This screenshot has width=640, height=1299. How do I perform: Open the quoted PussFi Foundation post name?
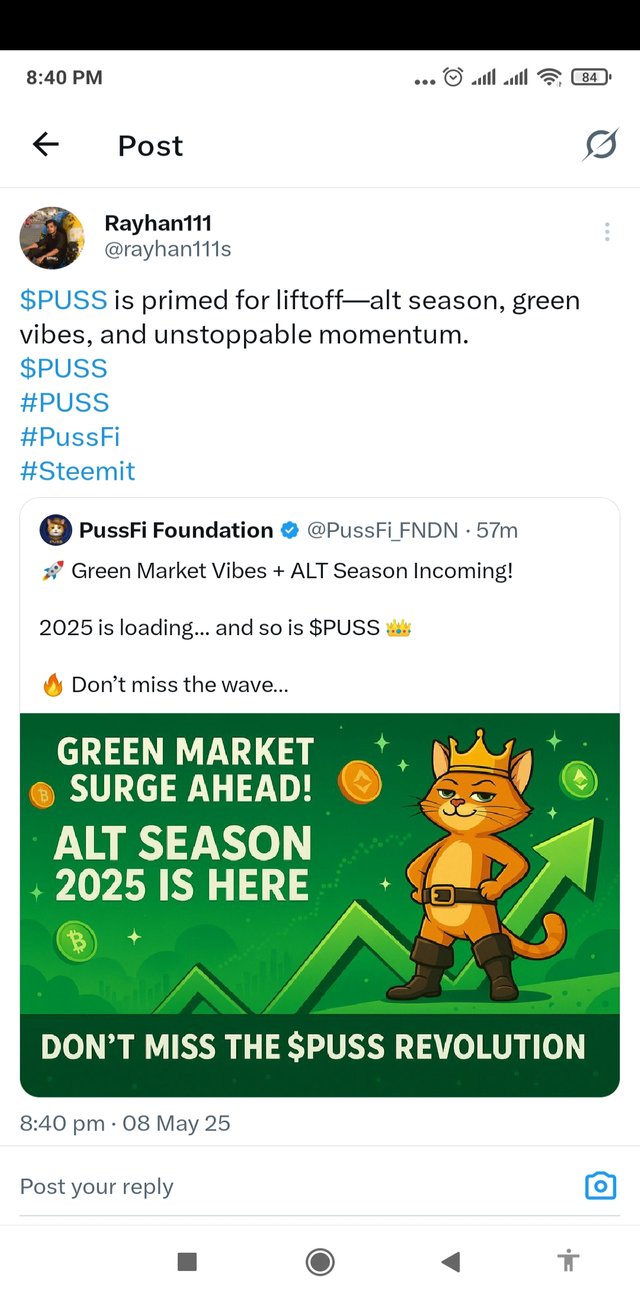[x=176, y=530]
